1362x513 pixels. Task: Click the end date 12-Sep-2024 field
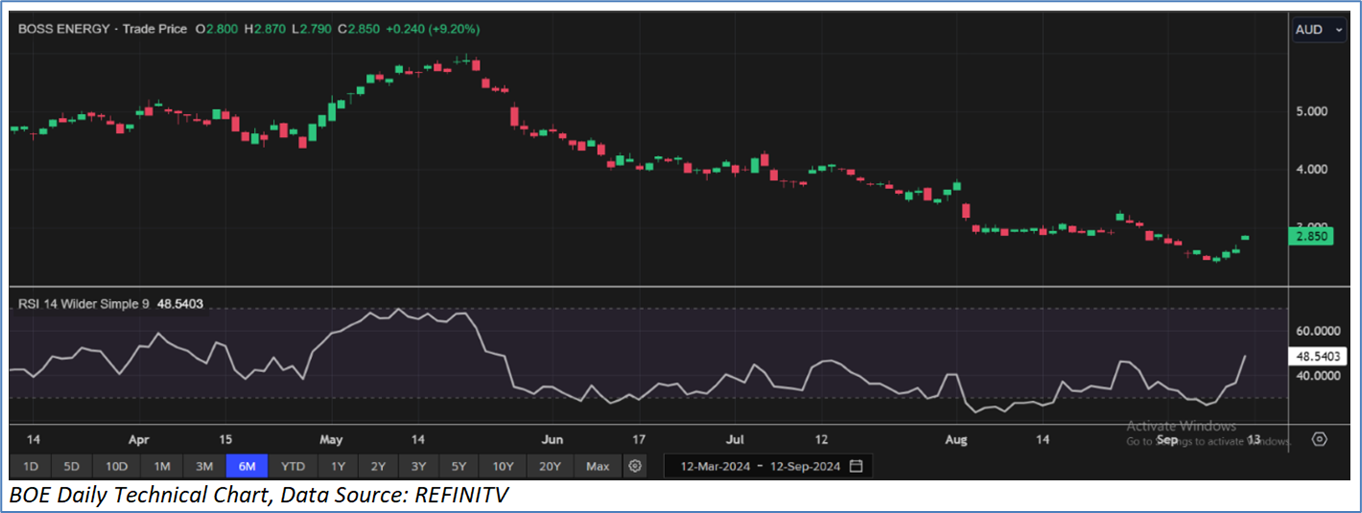tap(804, 466)
